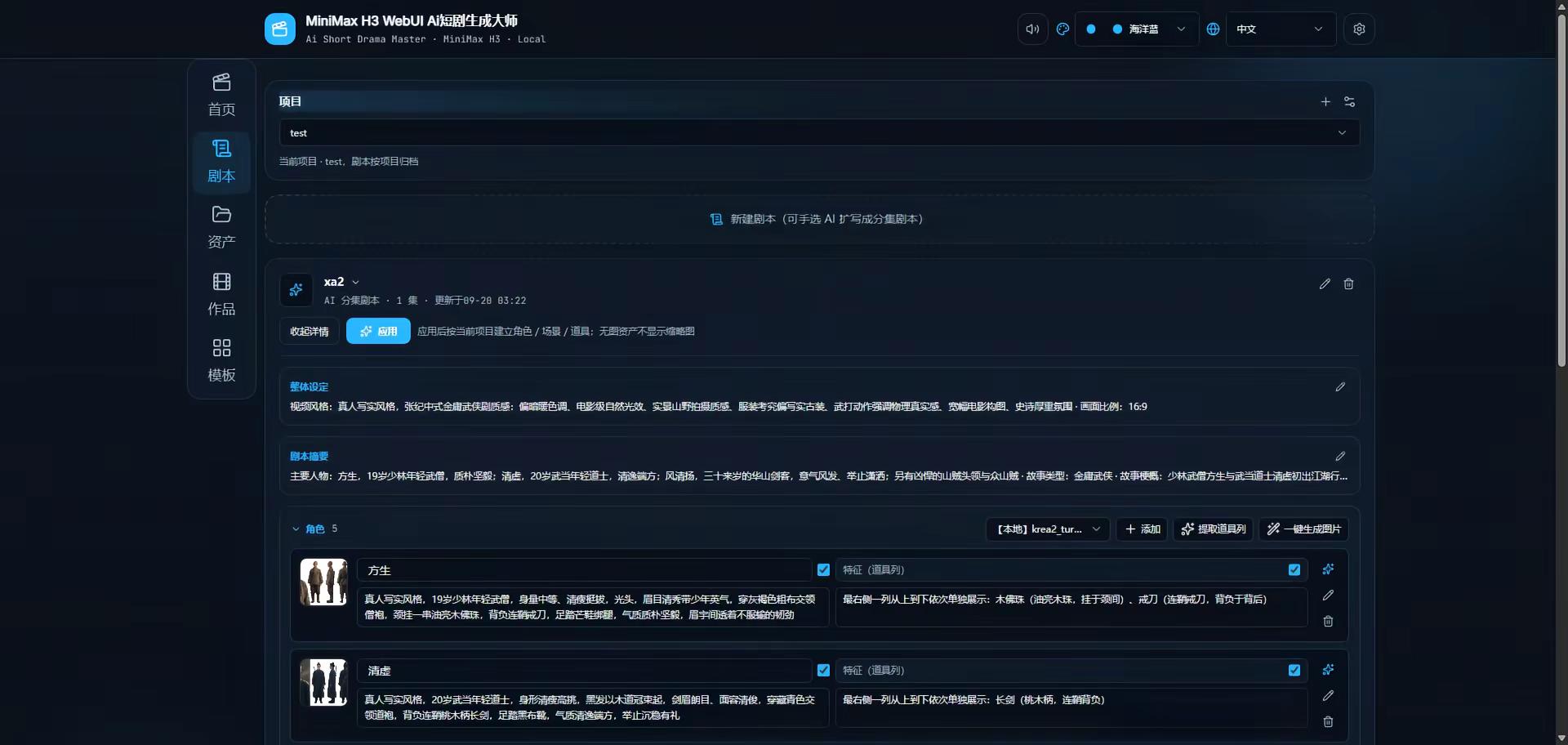Uncheck 清虚 特征 (道具列) checkbox
Image resolution: width=1568 pixels, height=745 pixels.
(x=1294, y=671)
